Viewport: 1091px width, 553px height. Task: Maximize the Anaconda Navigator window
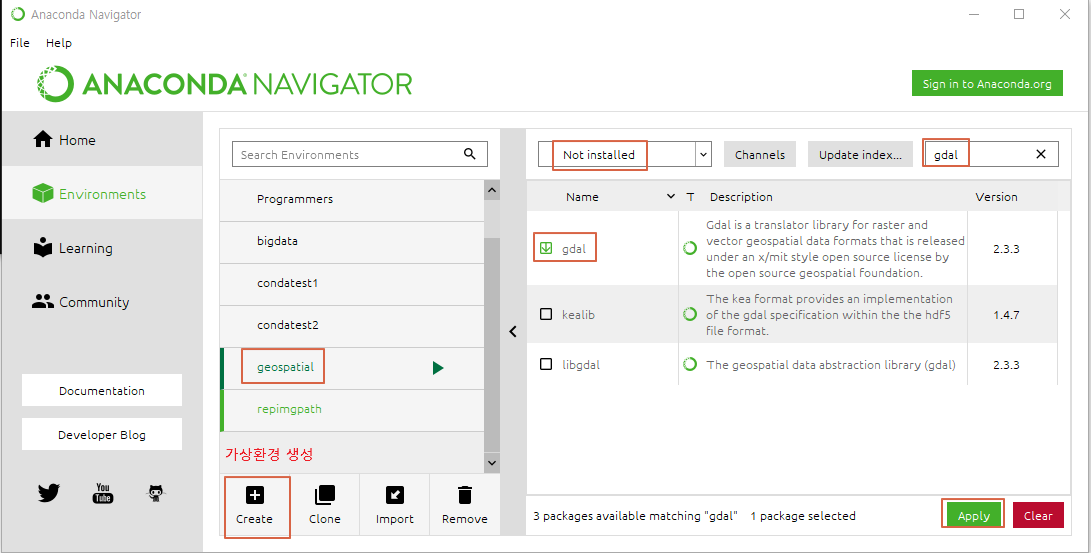[1019, 14]
